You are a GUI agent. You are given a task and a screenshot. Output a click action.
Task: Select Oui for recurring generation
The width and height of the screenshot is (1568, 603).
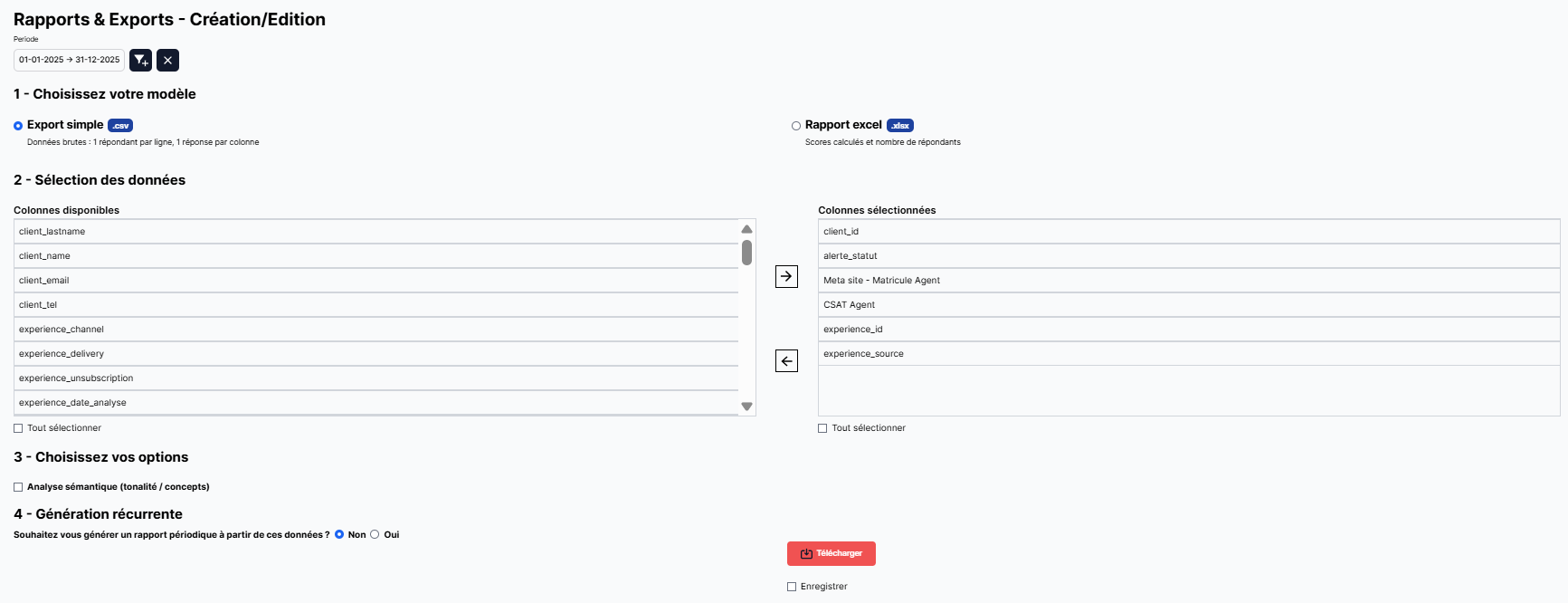[375, 534]
